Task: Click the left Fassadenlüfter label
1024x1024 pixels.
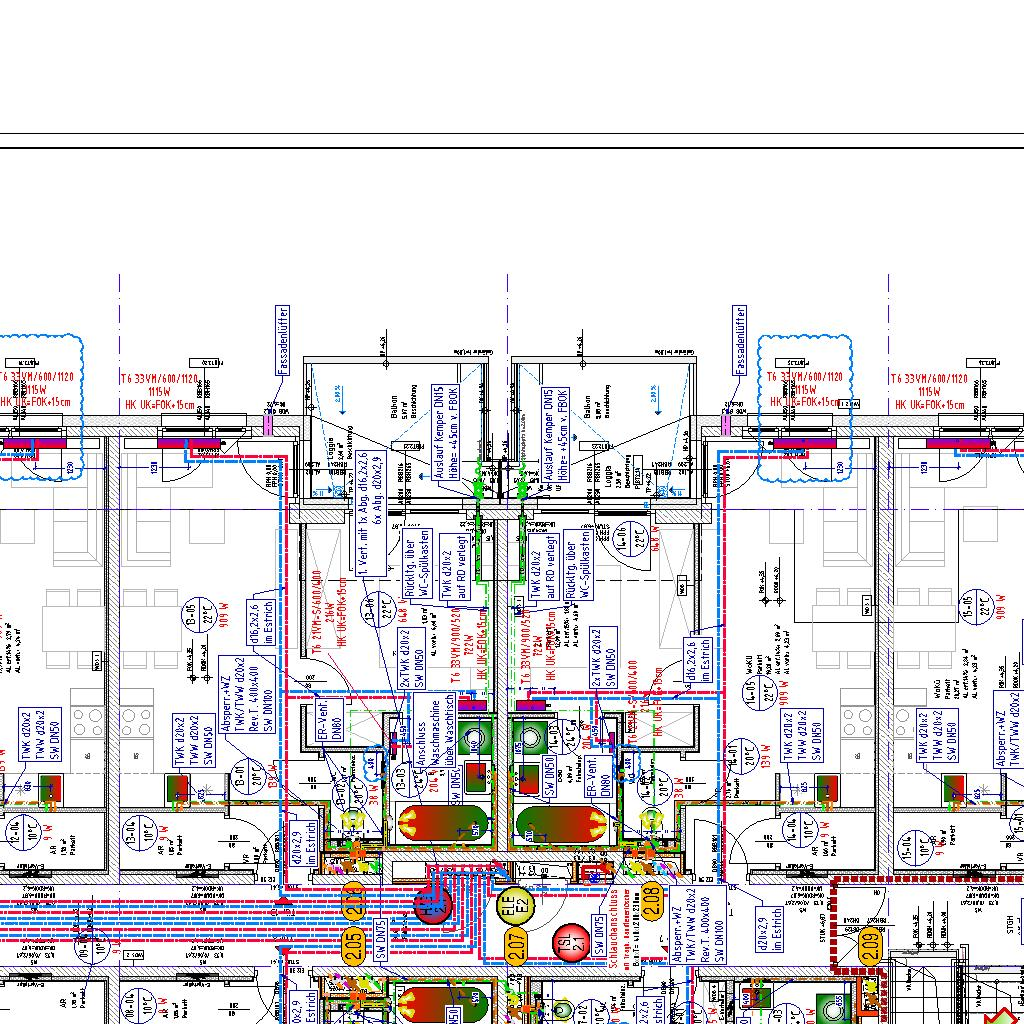Action: pyautogui.click(x=283, y=341)
